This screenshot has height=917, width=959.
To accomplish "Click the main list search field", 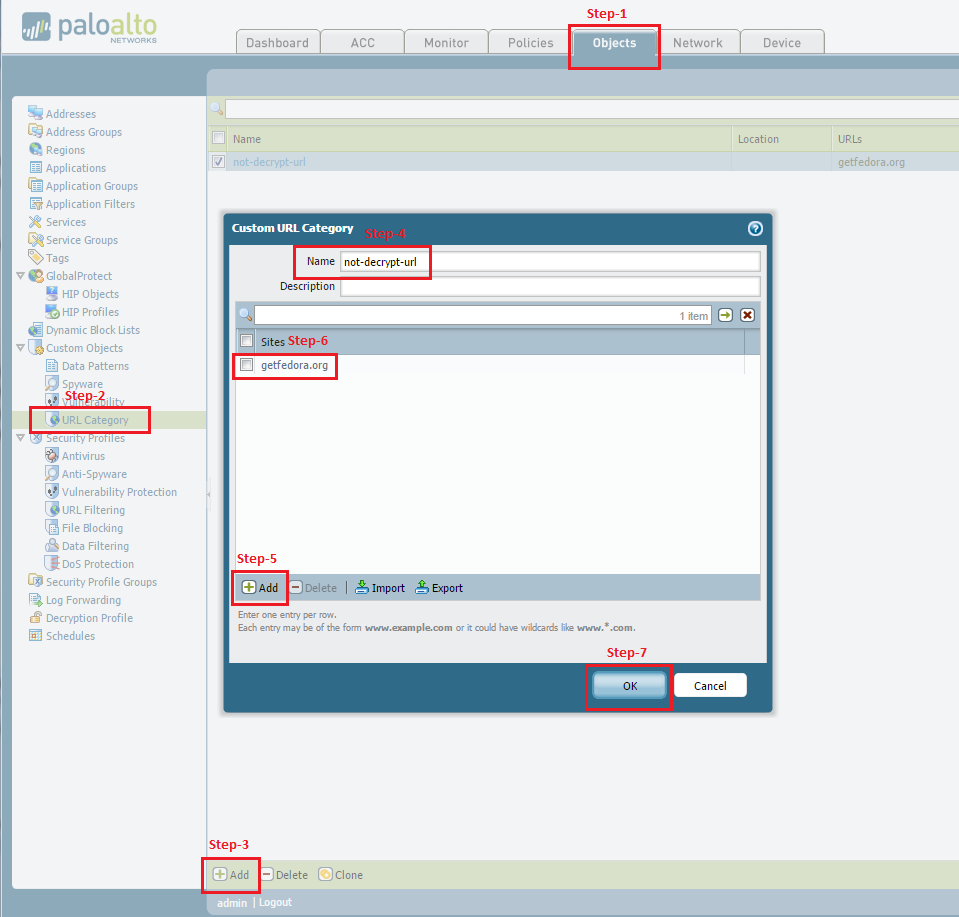I will pyautogui.click(x=592, y=110).
